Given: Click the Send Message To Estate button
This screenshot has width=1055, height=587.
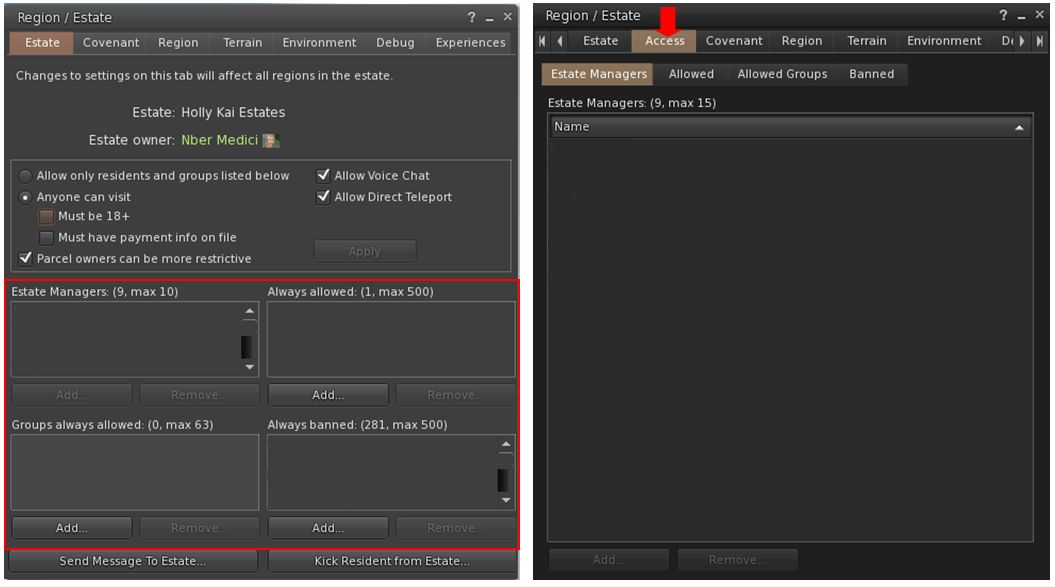Looking at the screenshot, I should click(x=133, y=561).
